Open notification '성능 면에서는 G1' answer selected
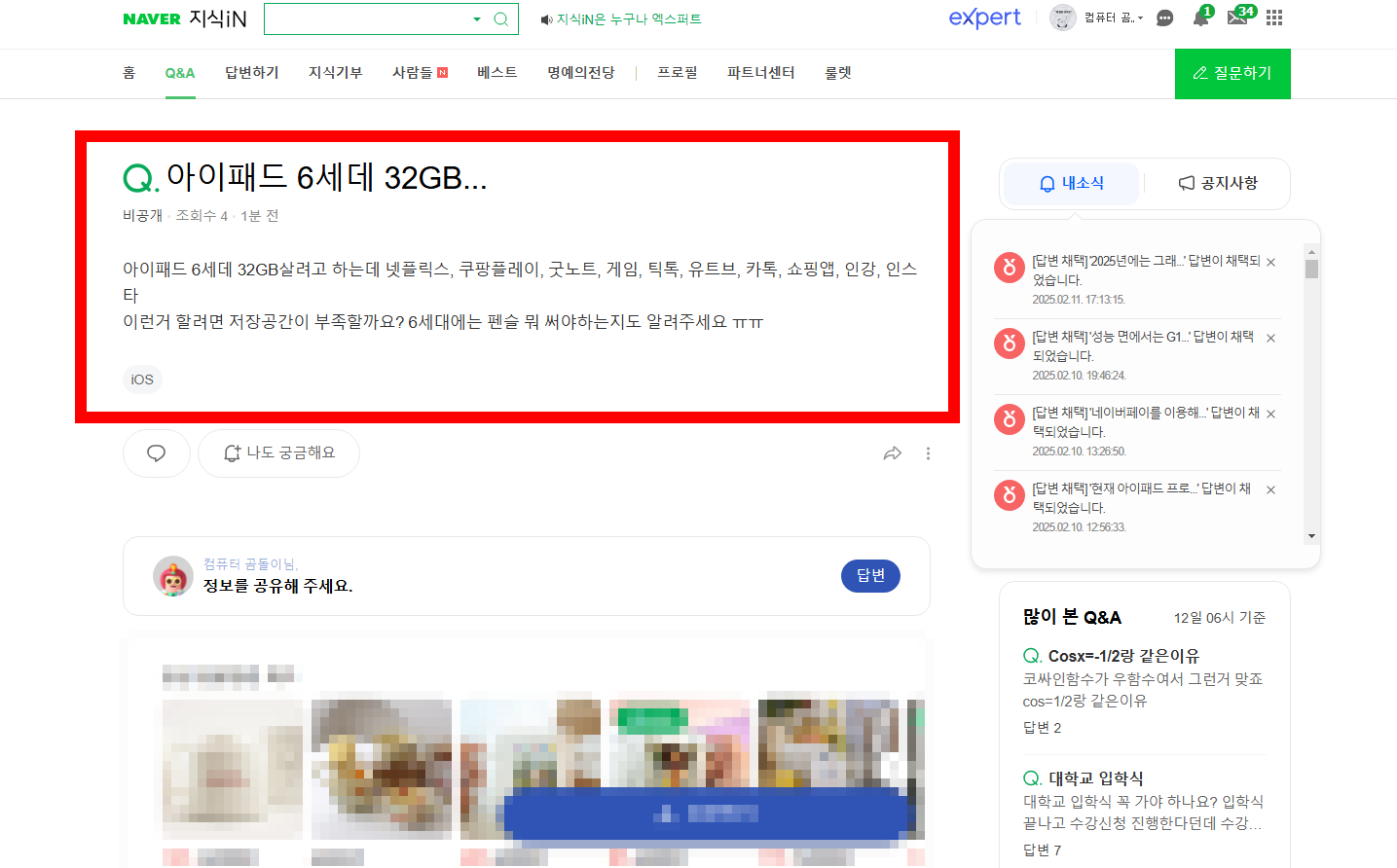1397x868 pixels. point(1143,346)
